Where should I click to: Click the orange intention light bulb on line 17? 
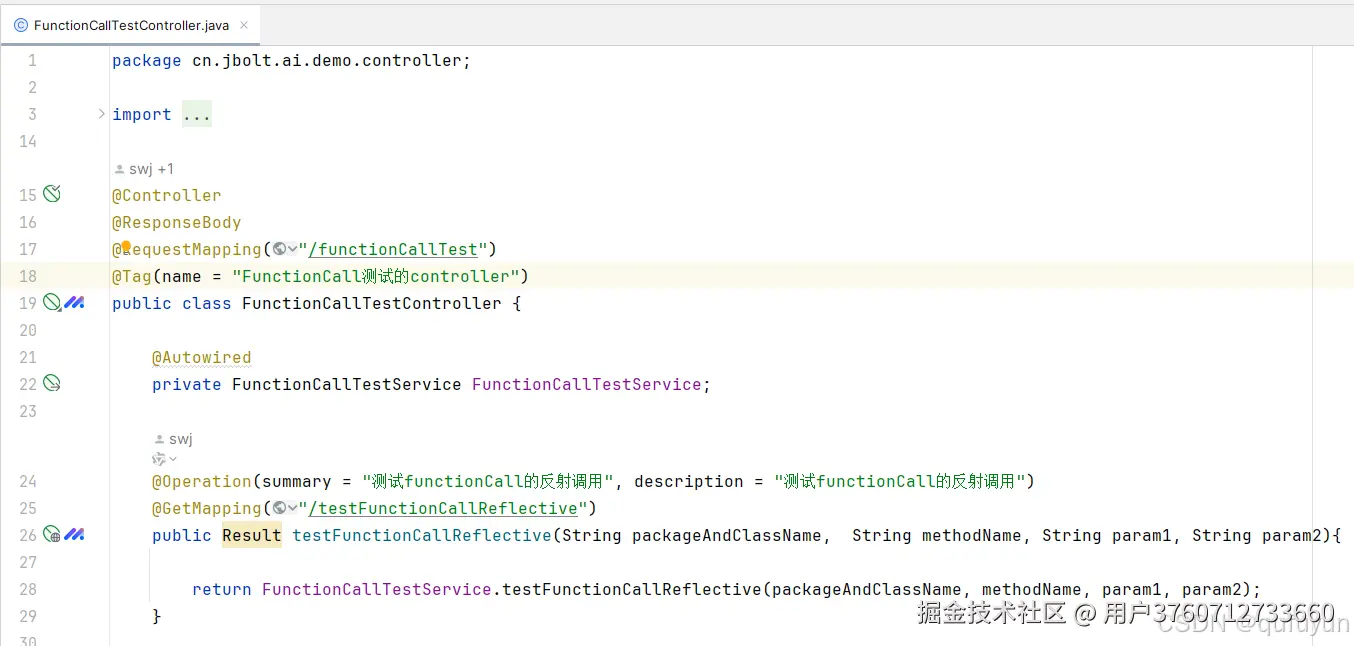point(126,246)
